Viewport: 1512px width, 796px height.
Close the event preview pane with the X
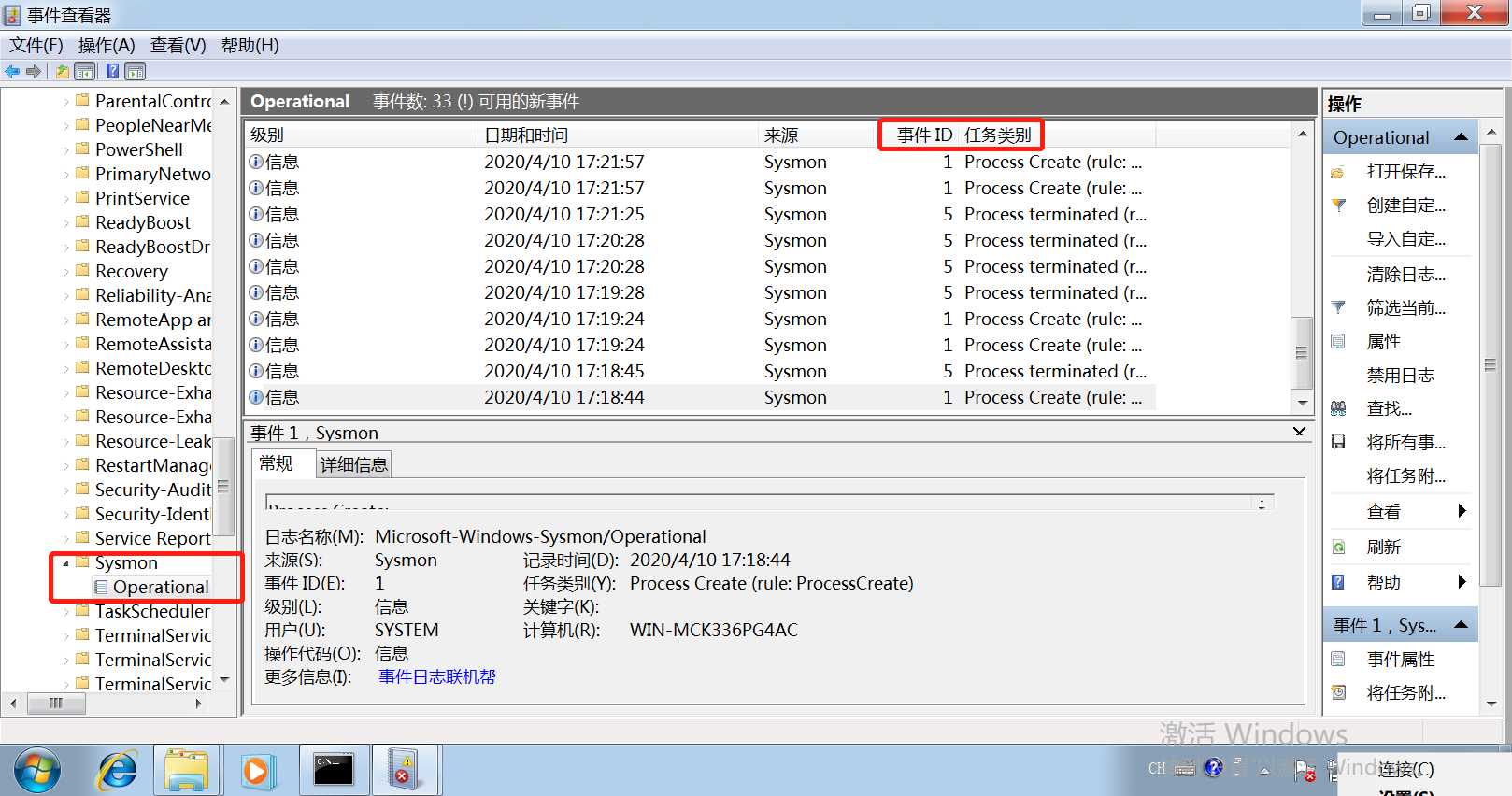coord(1299,432)
